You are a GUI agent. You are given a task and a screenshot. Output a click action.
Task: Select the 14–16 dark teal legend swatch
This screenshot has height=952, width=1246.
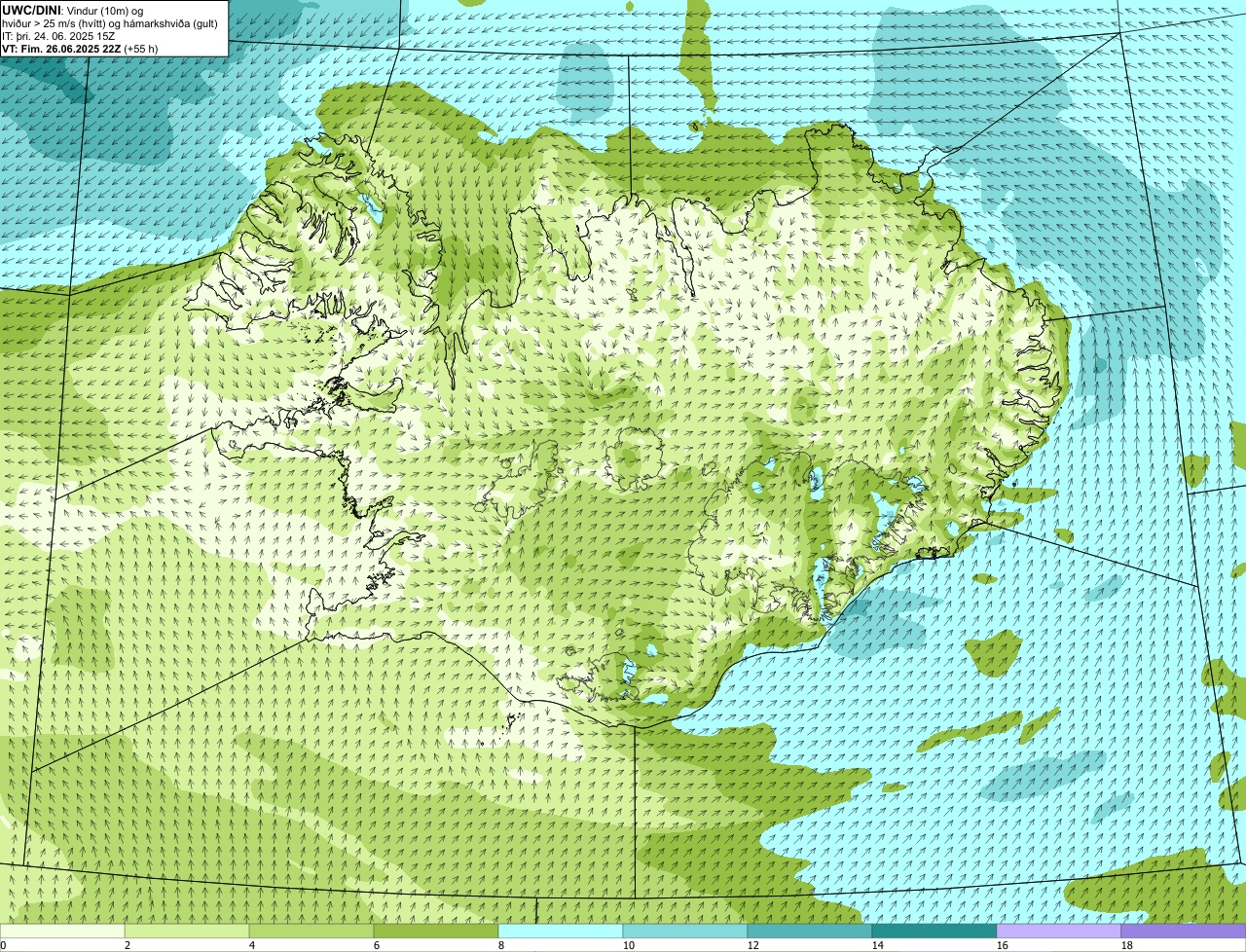(x=934, y=931)
